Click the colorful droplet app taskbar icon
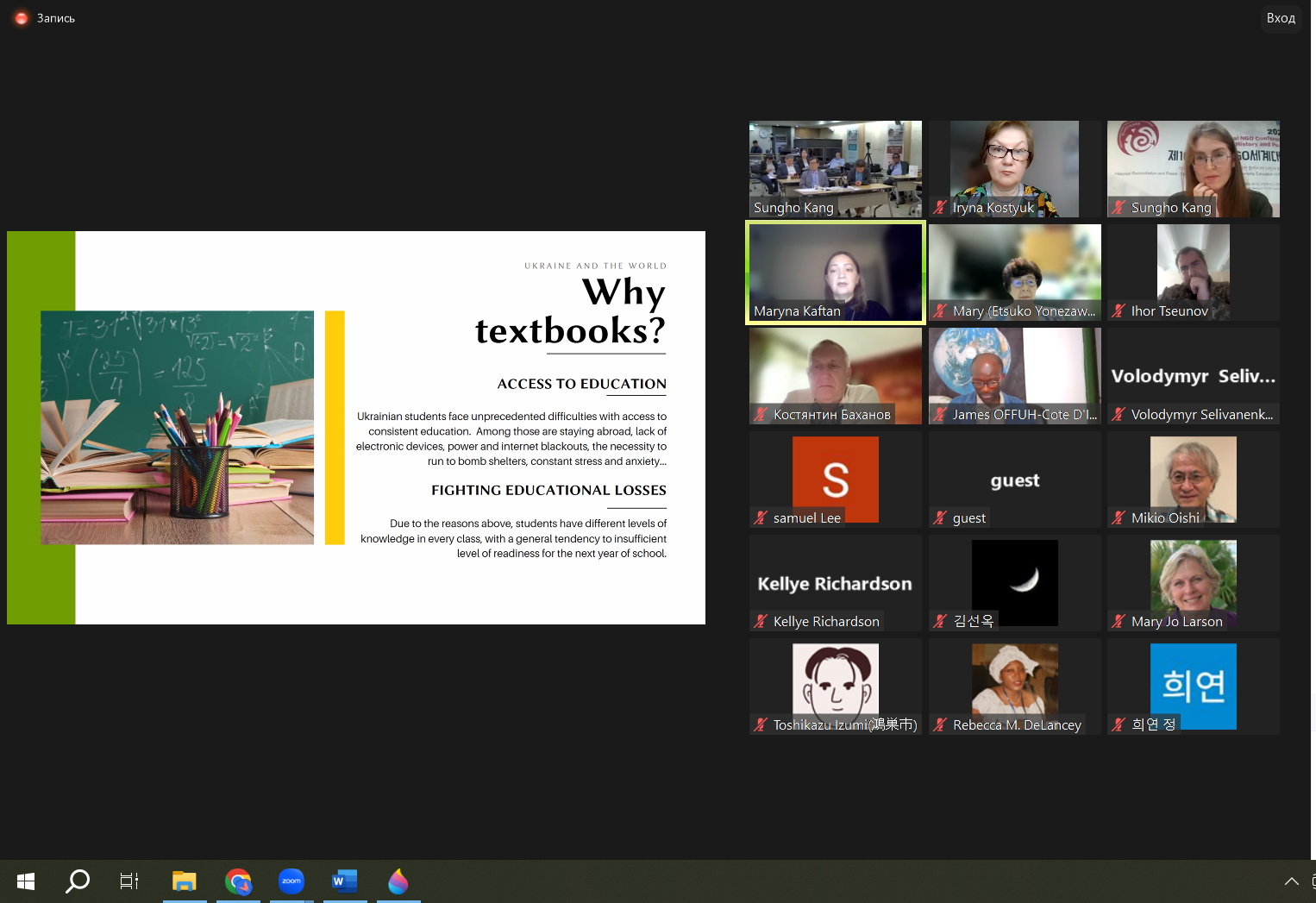 398,881
